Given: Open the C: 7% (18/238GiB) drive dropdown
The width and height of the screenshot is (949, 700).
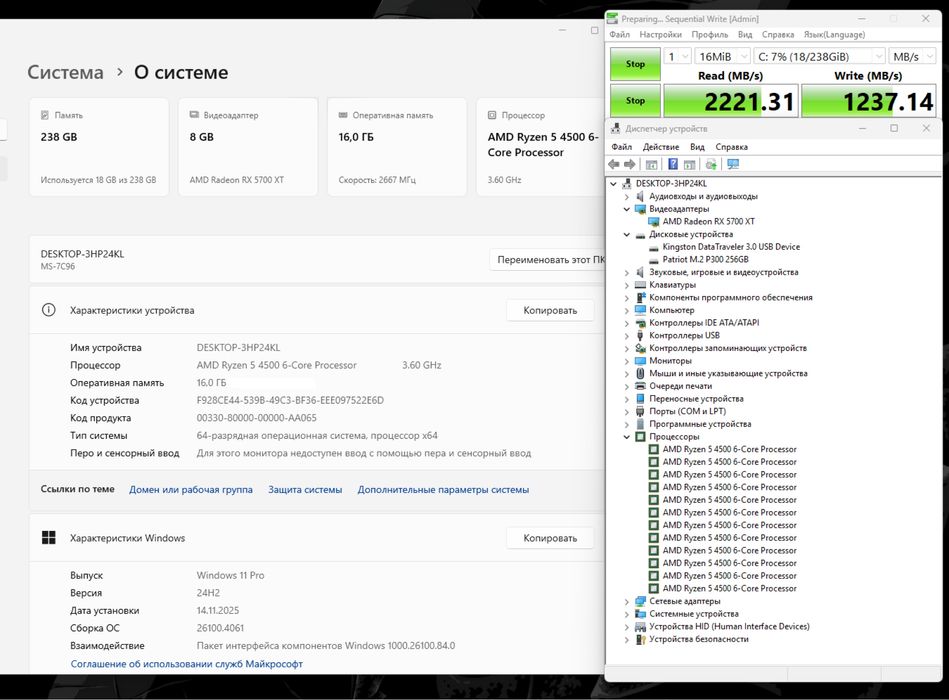Looking at the screenshot, I should (819, 56).
